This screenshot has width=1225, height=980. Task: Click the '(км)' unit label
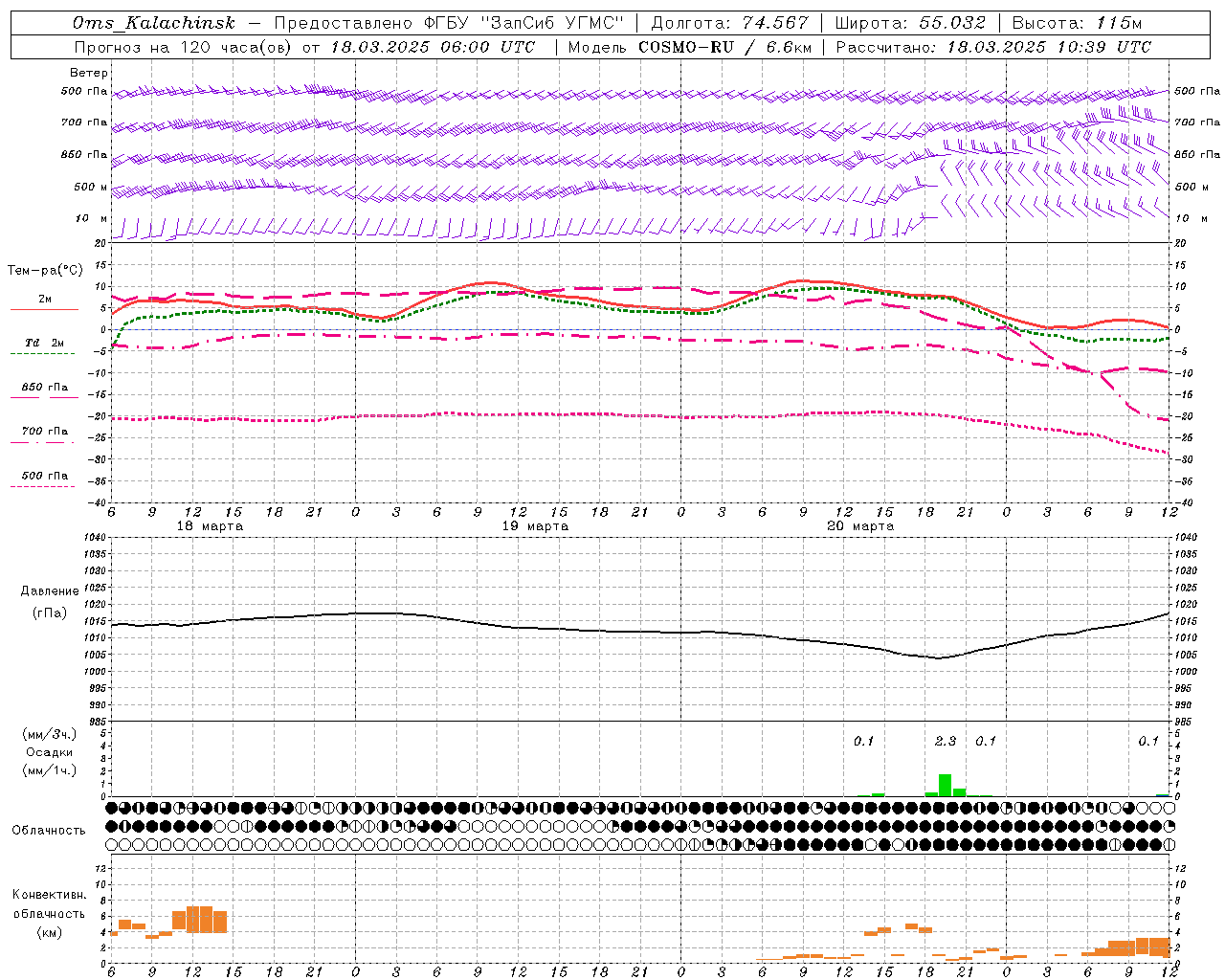(x=50, y=932)
